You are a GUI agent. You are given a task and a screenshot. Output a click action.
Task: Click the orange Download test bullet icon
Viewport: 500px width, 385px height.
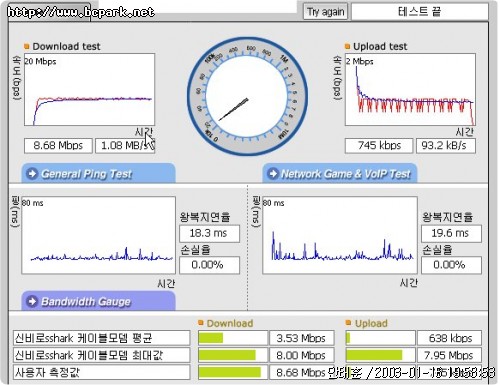27,46
